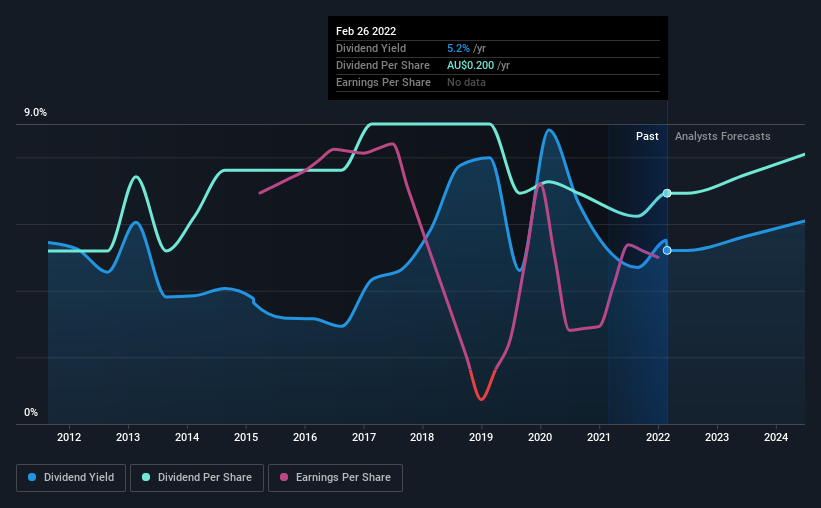Click the 2019 x-axis label
Image resolution: width=821 pixels, height=508 pixels.
481,437
